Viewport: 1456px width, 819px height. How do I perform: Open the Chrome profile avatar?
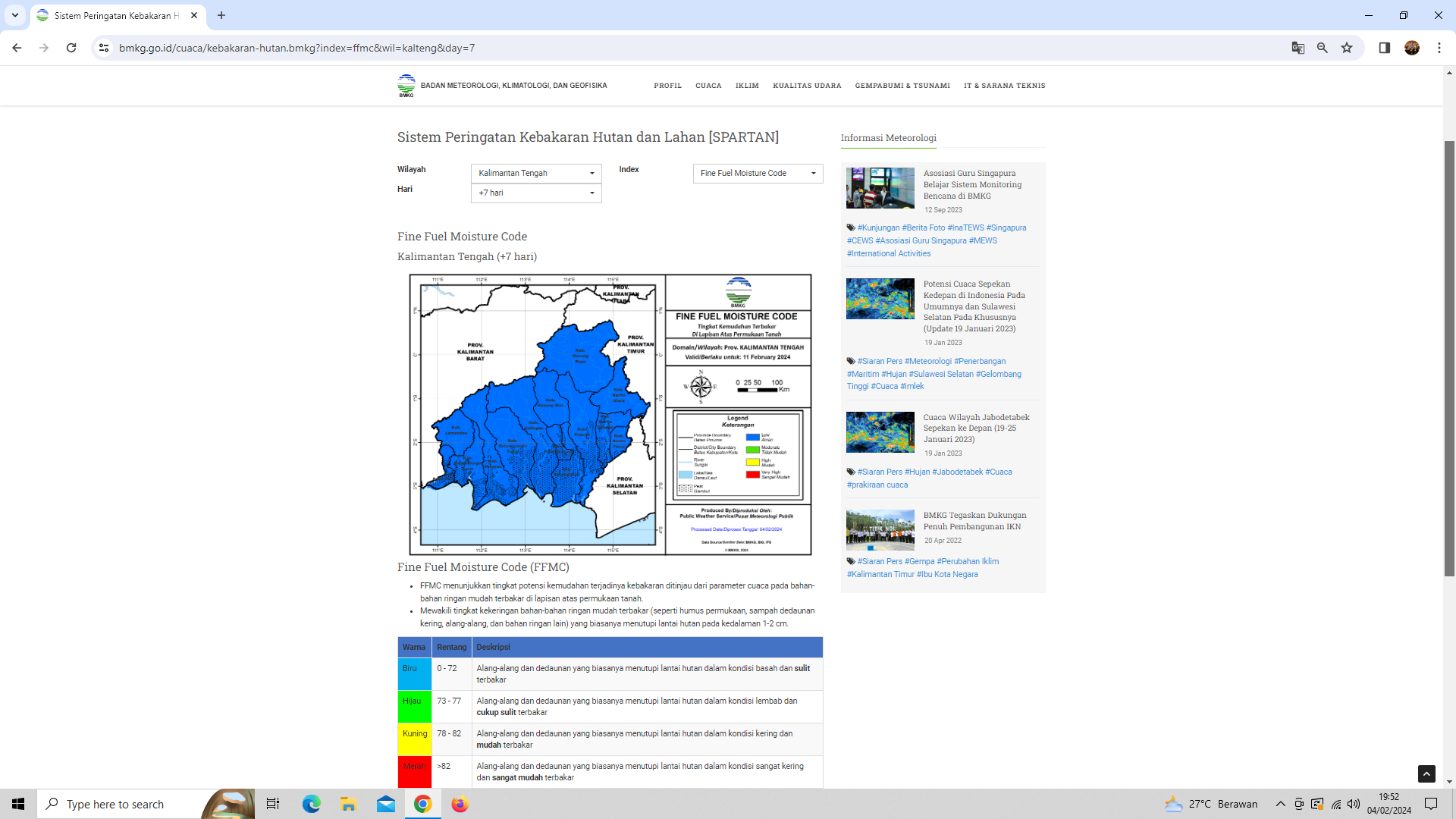click(1411, 48)
